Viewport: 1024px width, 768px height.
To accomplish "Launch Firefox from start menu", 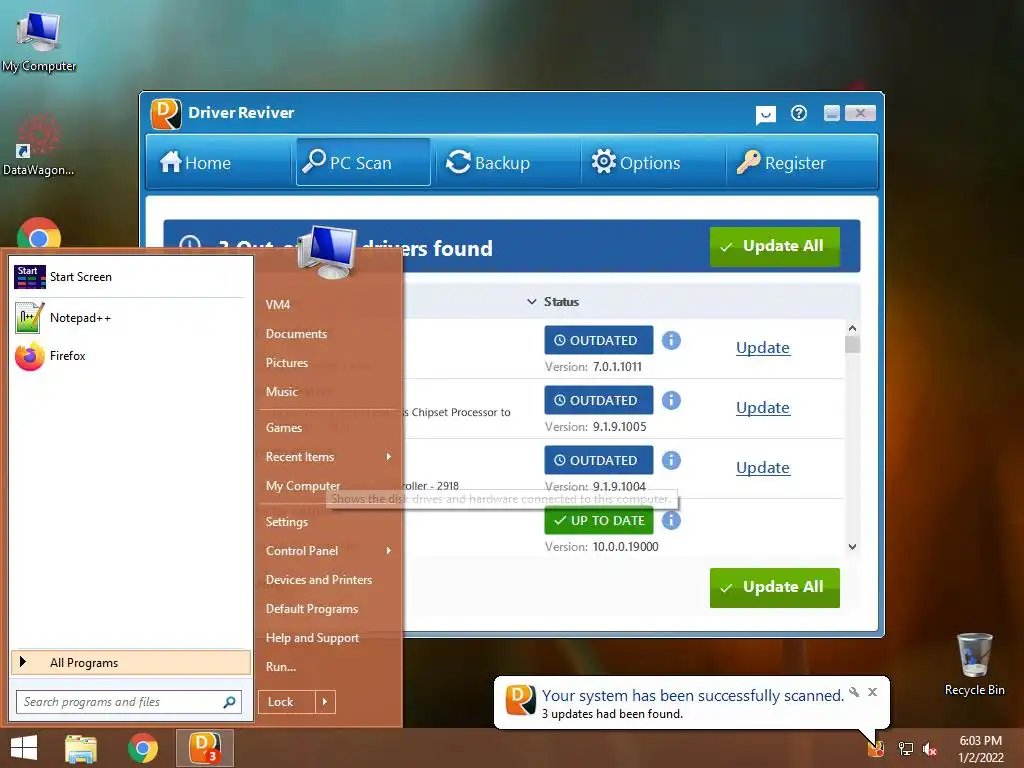I will 130,356.
